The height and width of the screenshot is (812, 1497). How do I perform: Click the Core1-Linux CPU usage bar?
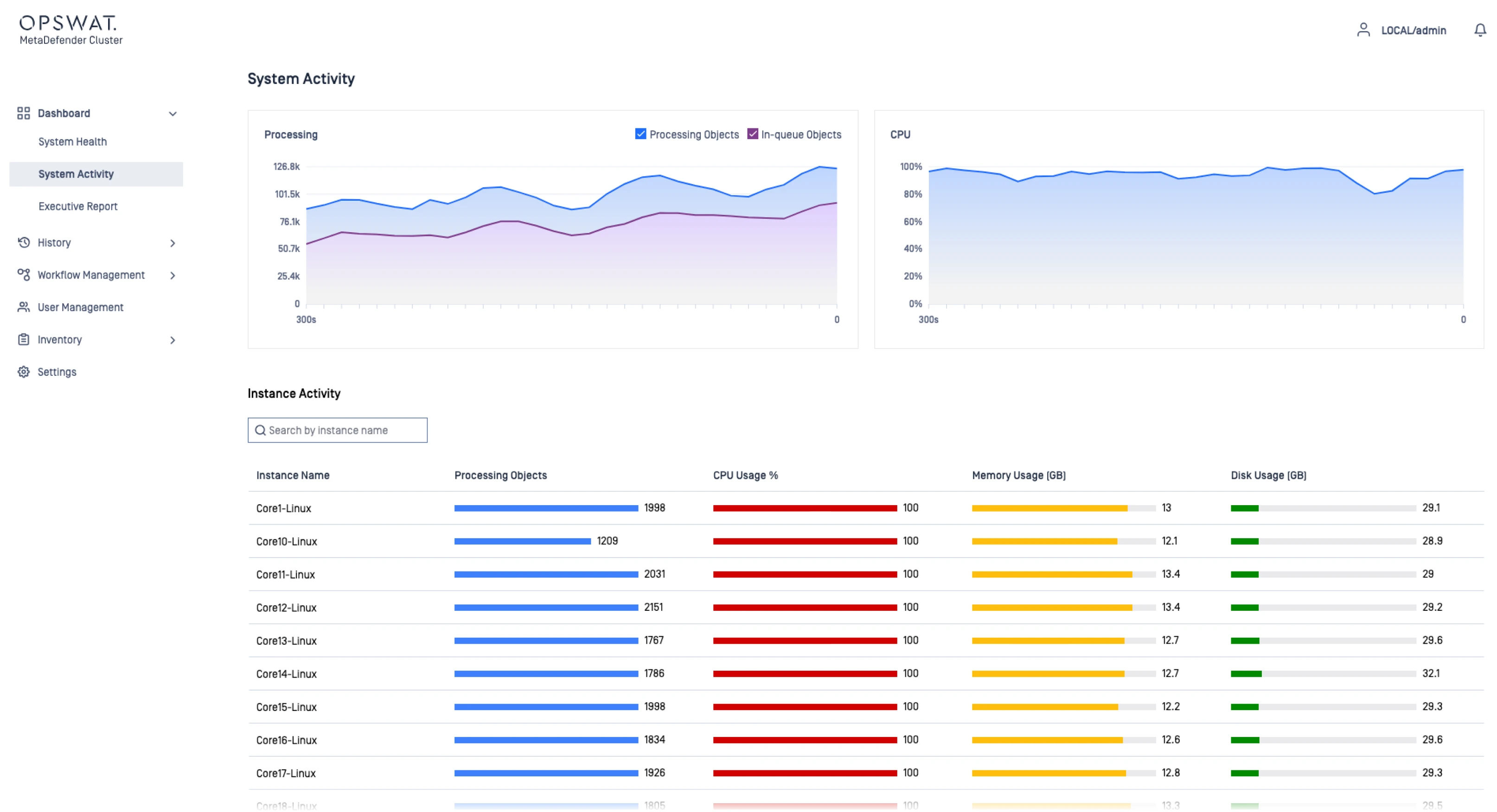pos(805,508)
